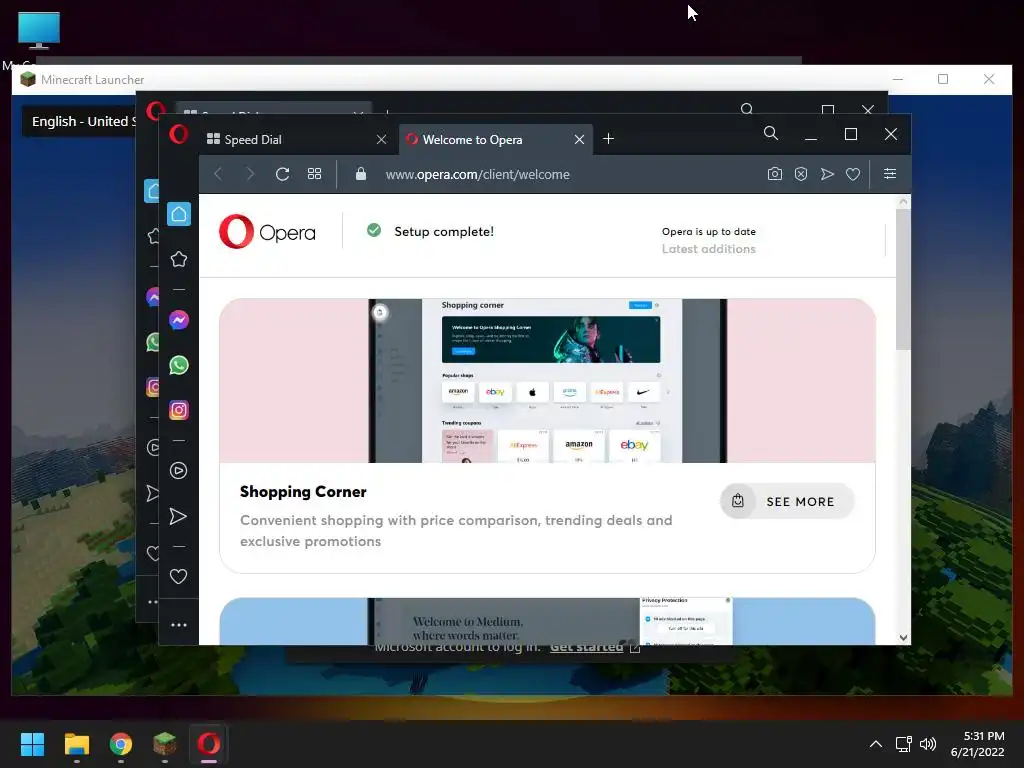This screenshot has height=768, width=1024.
Task: Click scrollbar down arrow
Action: (x=903, y=638)
